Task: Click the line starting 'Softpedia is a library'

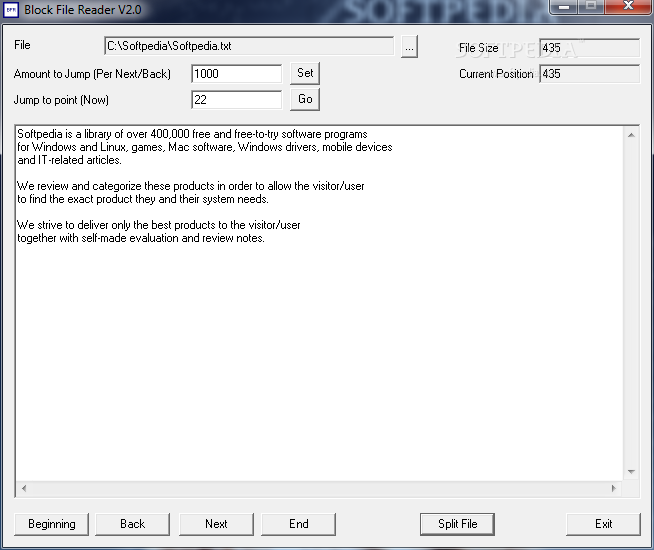Action: coord(192,134)
